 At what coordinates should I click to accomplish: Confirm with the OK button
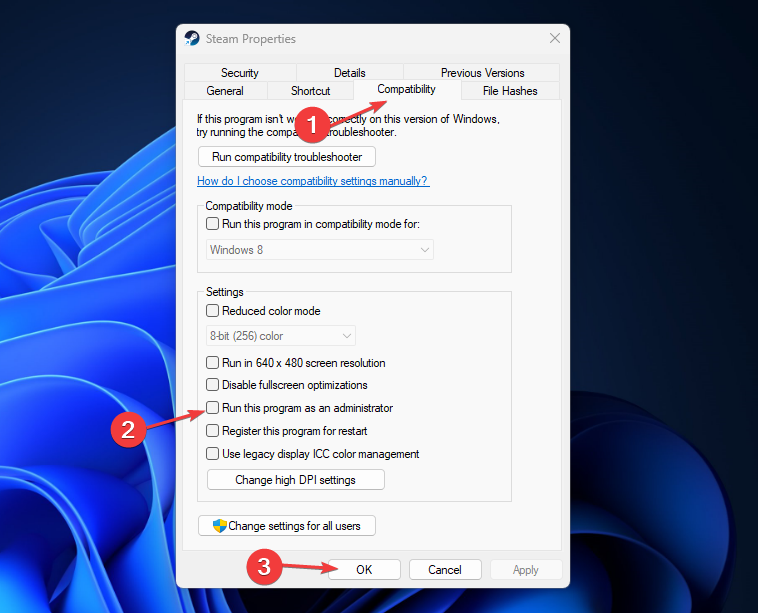364,569
